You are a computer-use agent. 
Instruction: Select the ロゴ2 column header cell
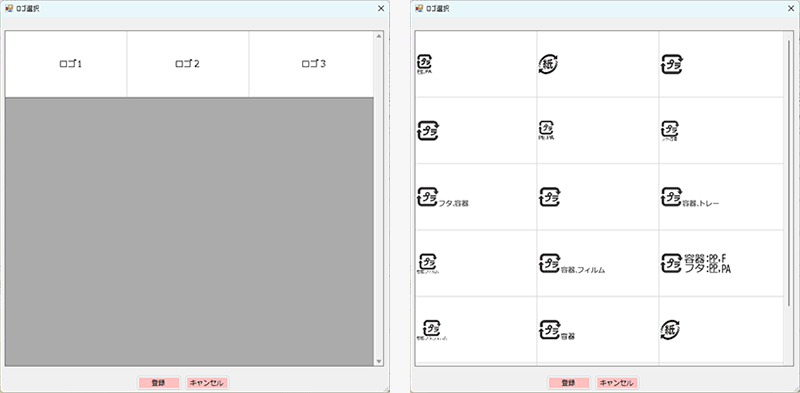(x=188, y=64)
